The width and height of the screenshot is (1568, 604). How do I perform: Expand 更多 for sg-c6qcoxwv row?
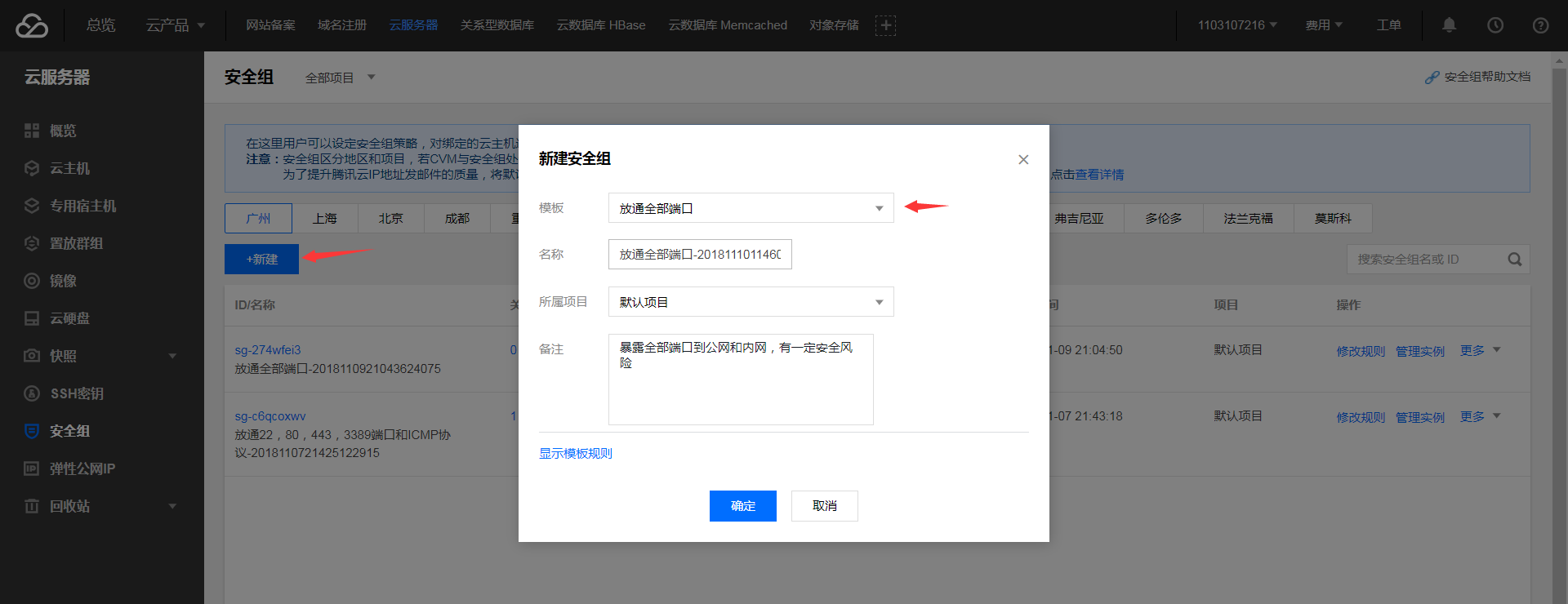point(1480,416)
